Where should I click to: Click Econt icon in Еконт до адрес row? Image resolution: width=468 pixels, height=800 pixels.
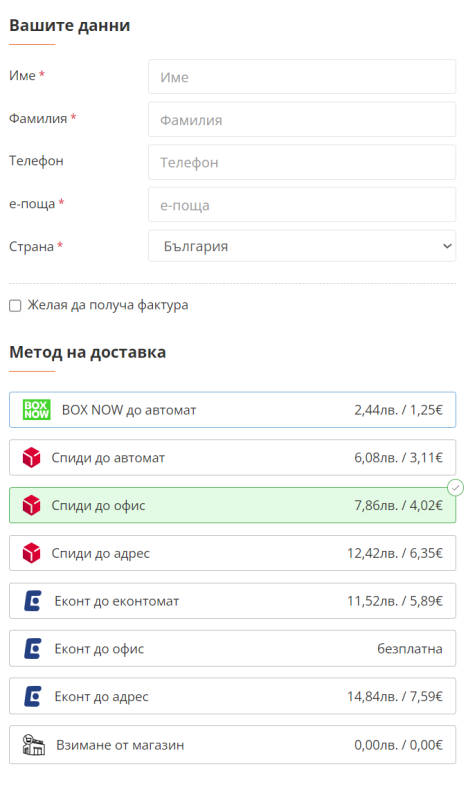(33, 696)
